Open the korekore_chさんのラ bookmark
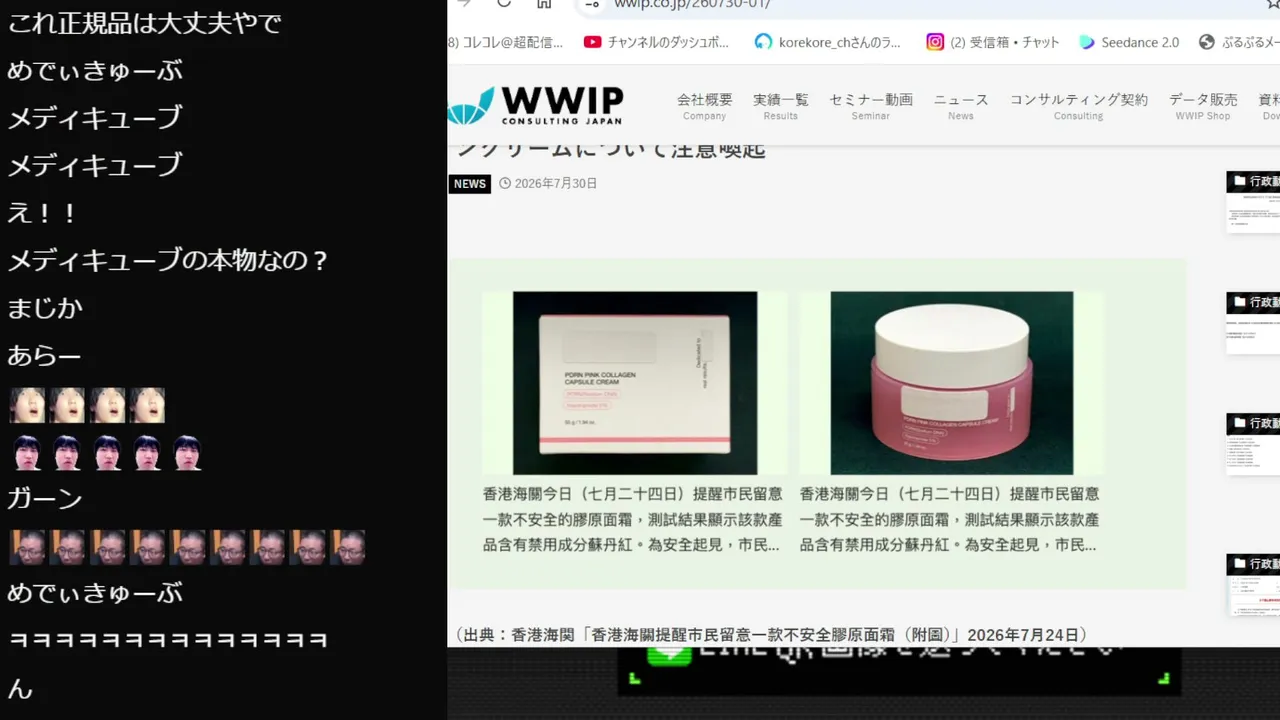1280x720 pixels. click(x=828, y=42)
